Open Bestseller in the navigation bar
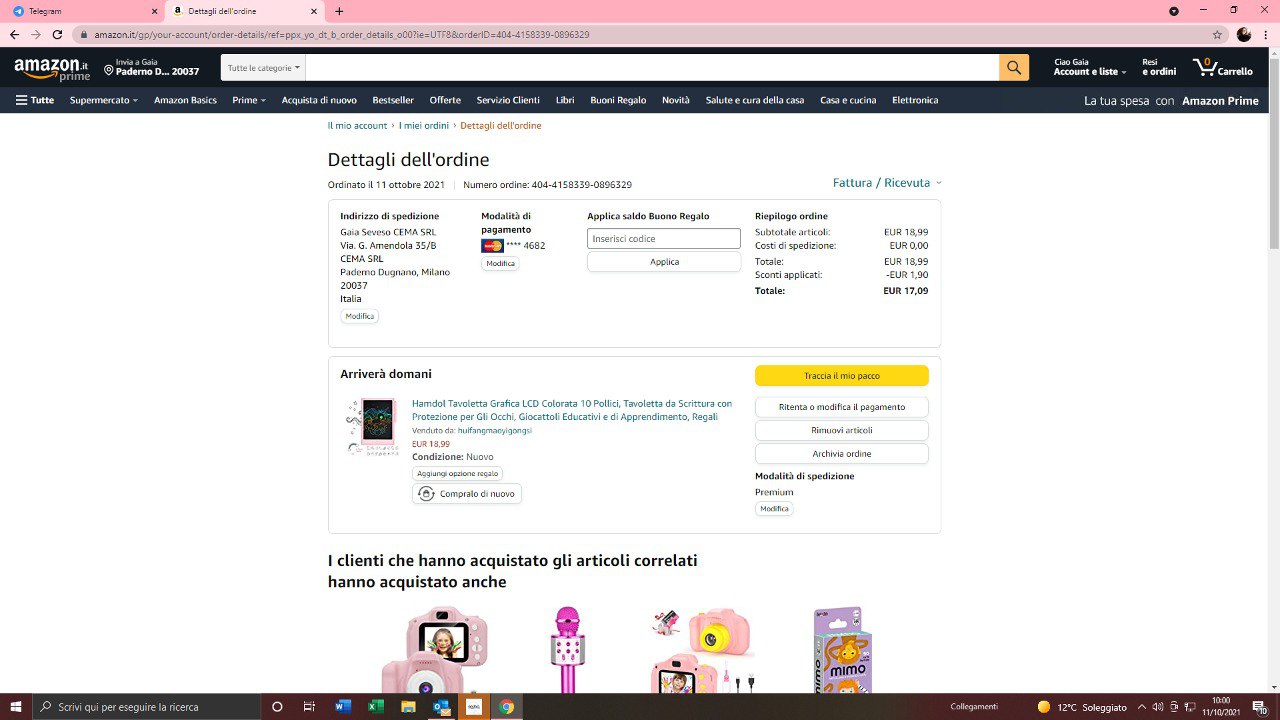 point(393,100)
